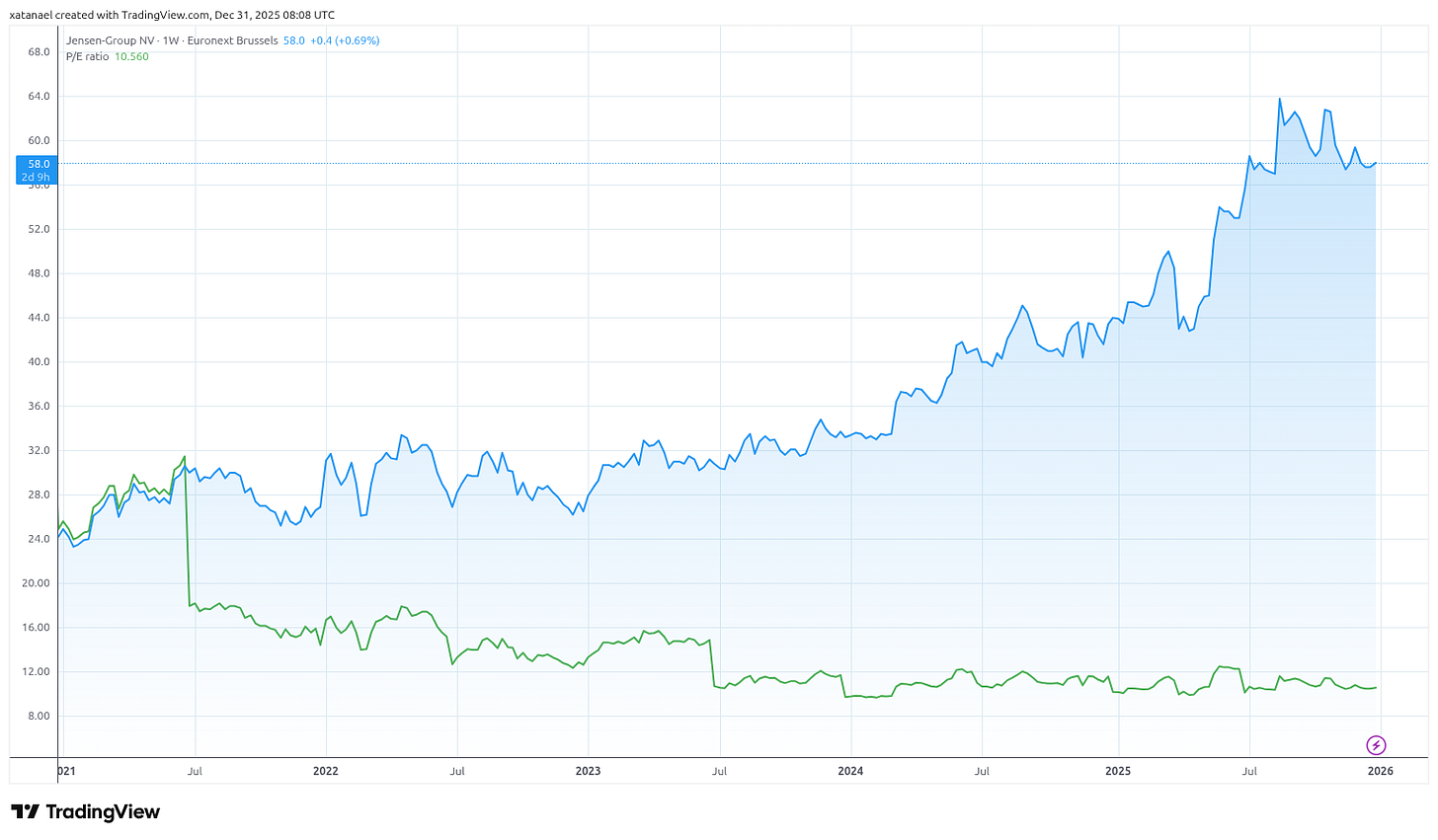Click the 32.0 price axis label

[x=39, y=450]
